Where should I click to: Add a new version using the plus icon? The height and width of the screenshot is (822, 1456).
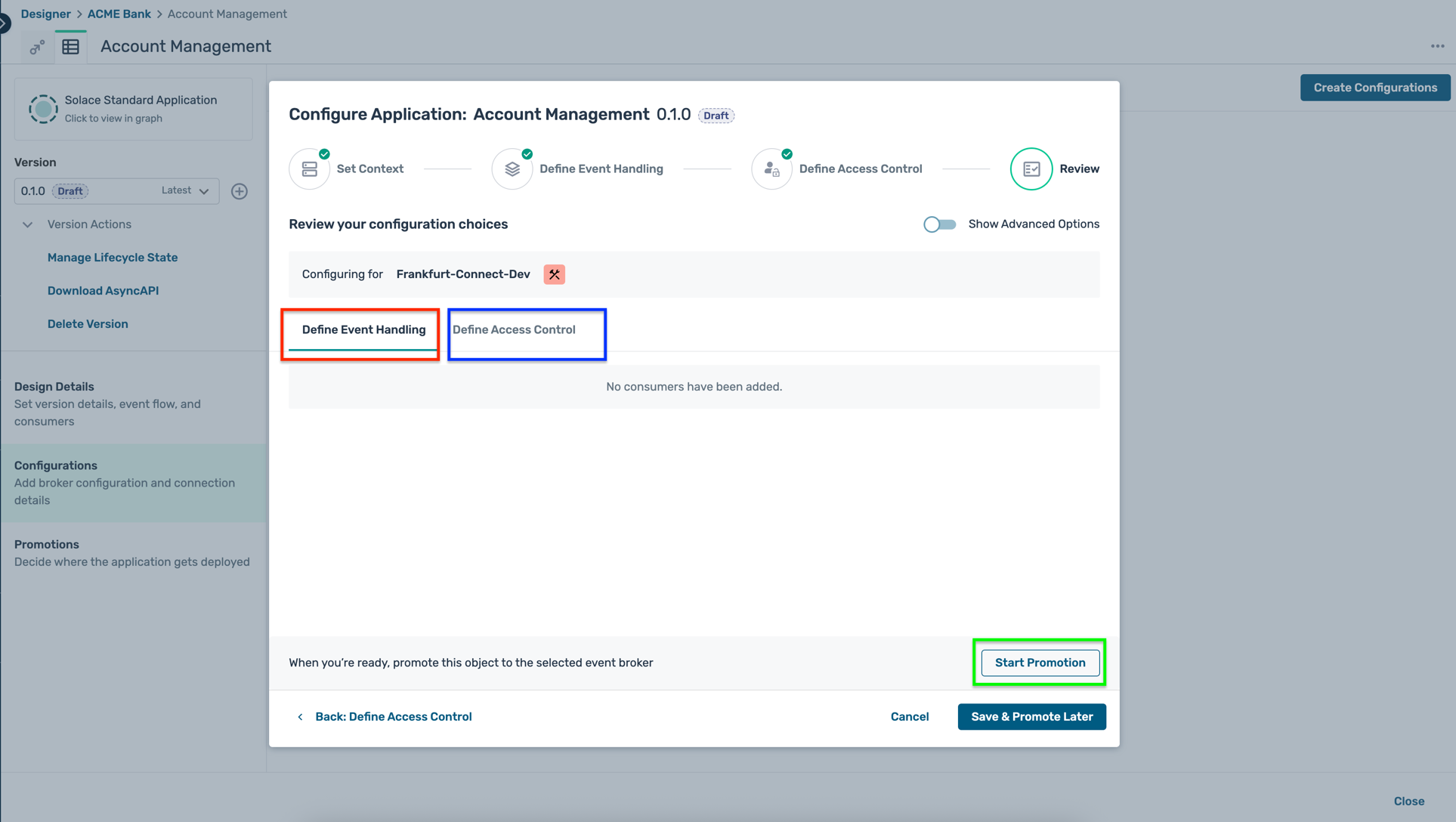(240, 191)
